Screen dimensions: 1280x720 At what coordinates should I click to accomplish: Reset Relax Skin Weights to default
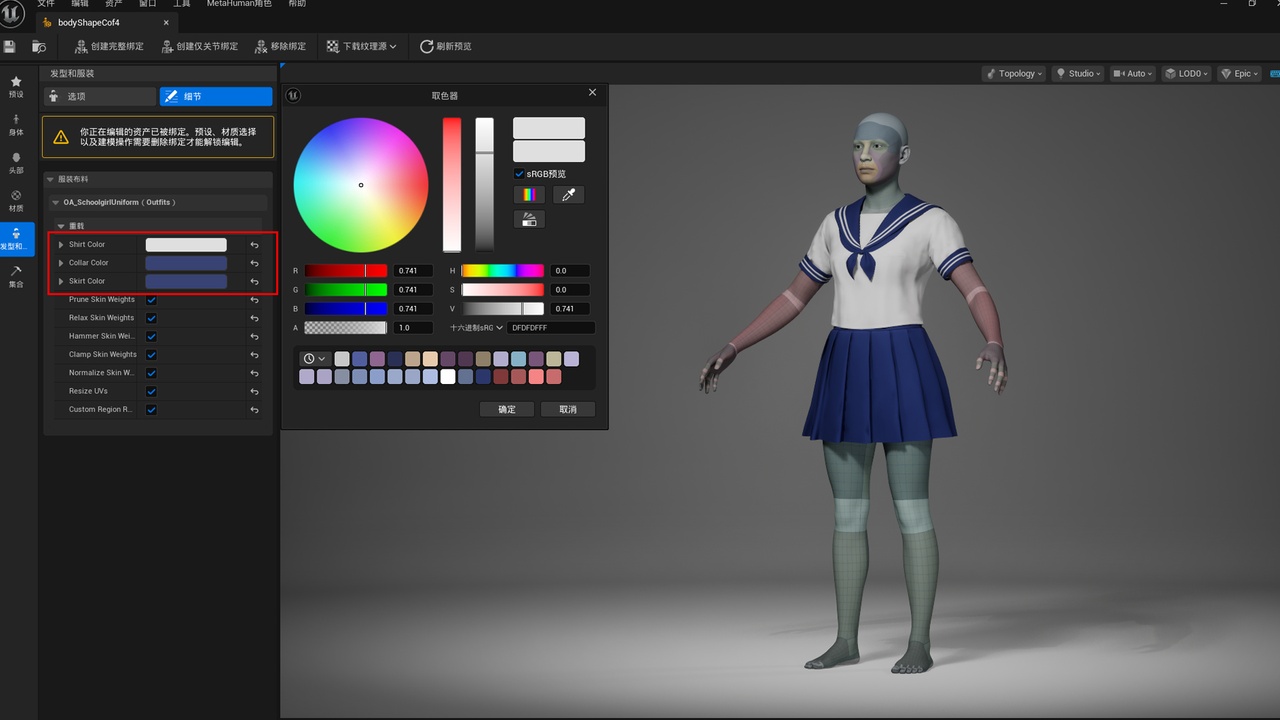(254, 318)
